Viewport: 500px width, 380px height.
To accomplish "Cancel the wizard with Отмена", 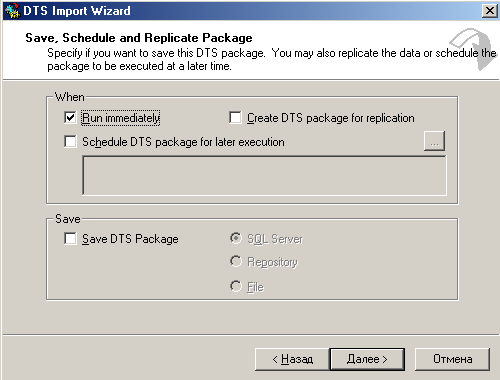I will click(452, 359).
